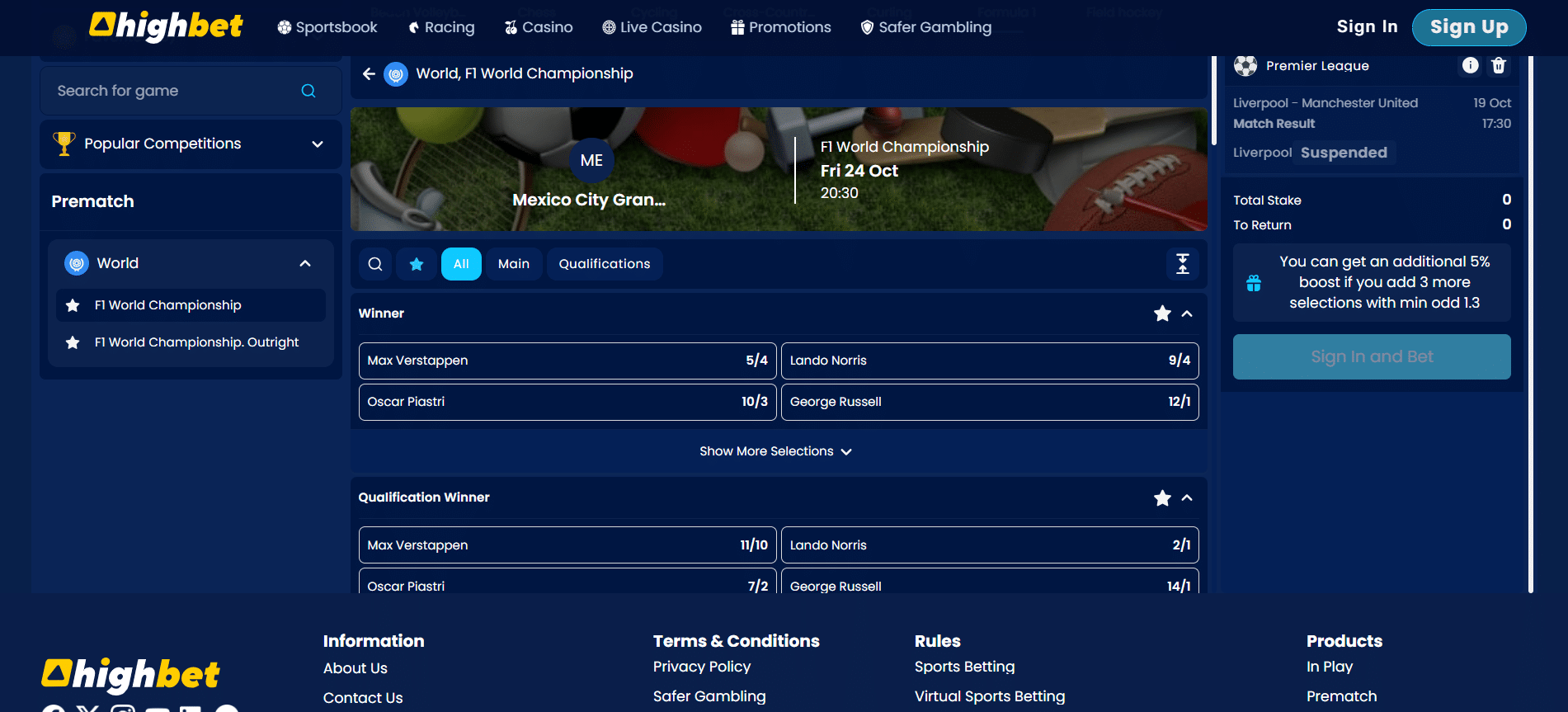1568x712 pixels.
Task: Delete the Premier League bet with trash icon
Action: coord(1499,66)
